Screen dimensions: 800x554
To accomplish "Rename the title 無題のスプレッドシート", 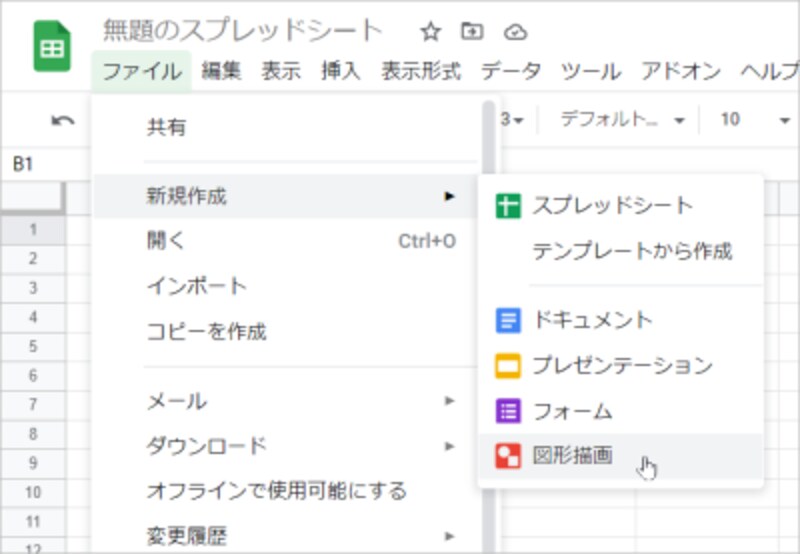I will pyautogui.click(x=242, y=31).
